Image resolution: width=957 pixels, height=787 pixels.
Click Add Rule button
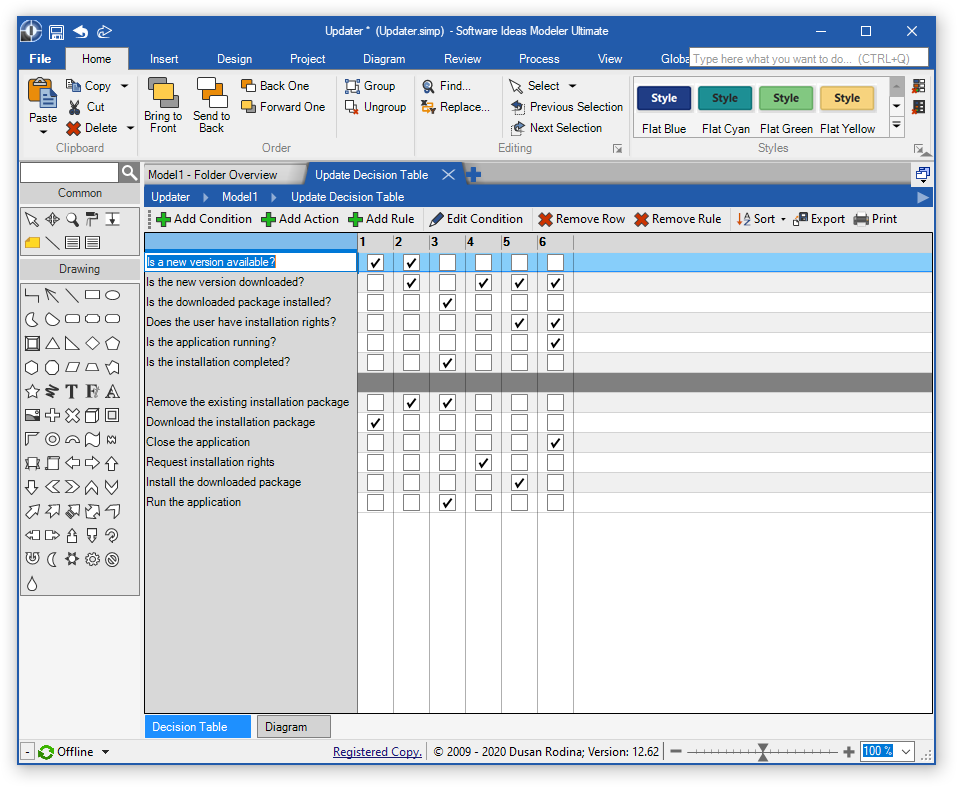tap(381, 219)
